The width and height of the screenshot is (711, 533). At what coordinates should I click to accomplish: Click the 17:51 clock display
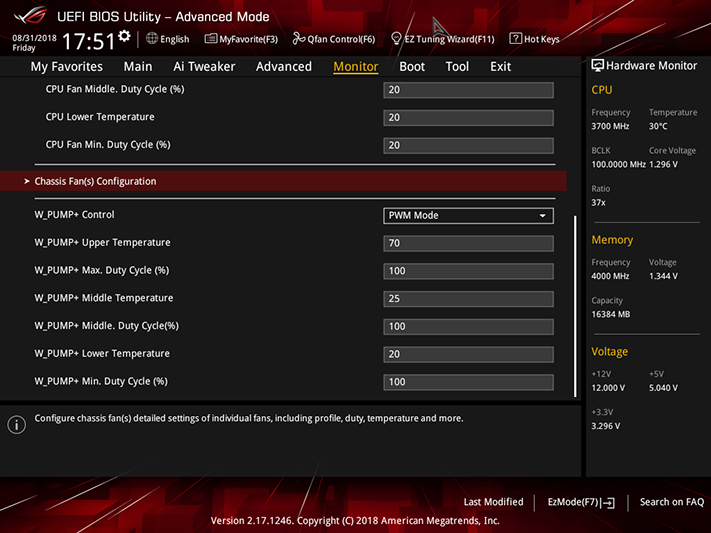coord(88,41)
